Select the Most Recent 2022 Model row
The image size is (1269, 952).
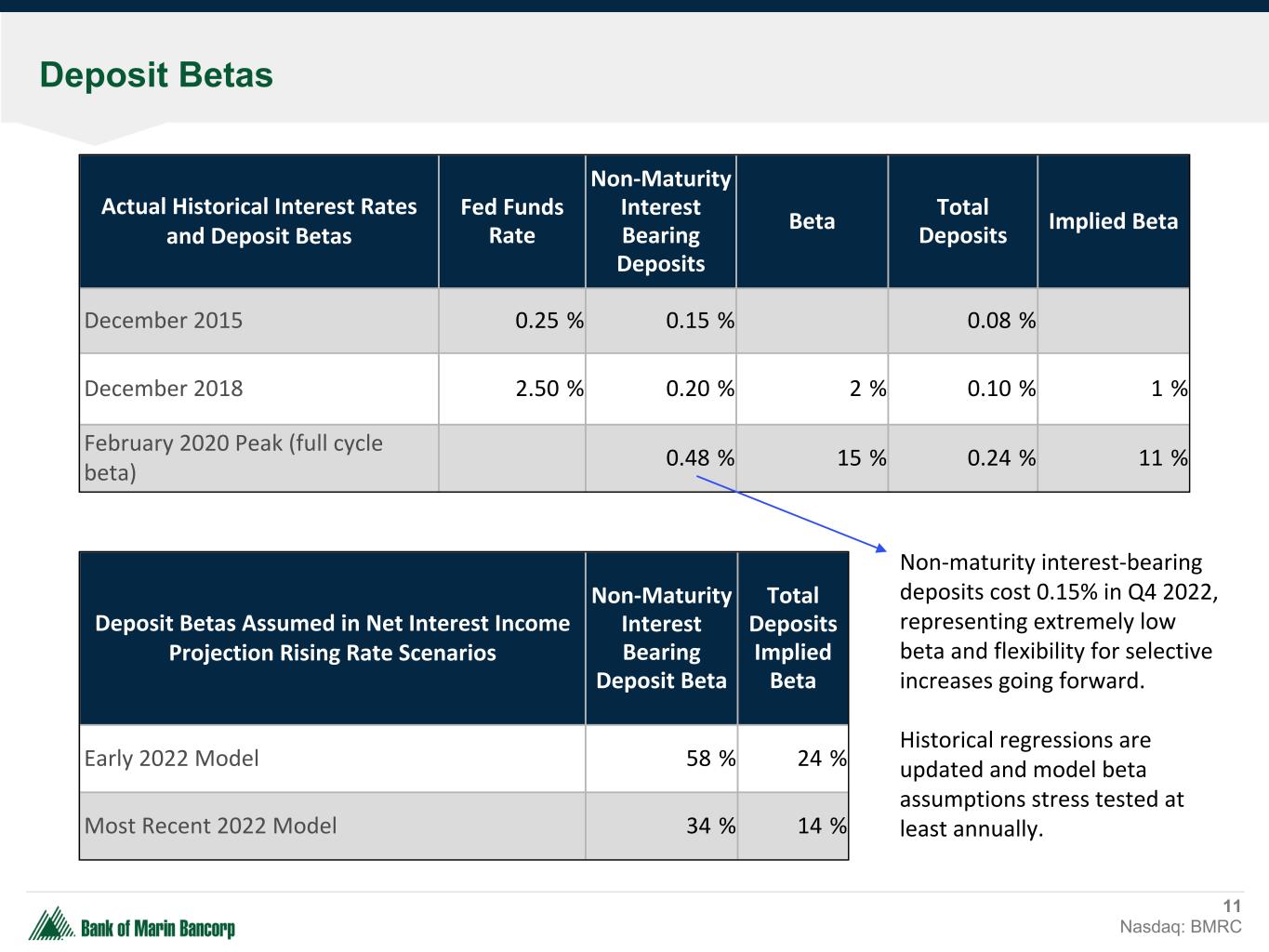(211, 826)
